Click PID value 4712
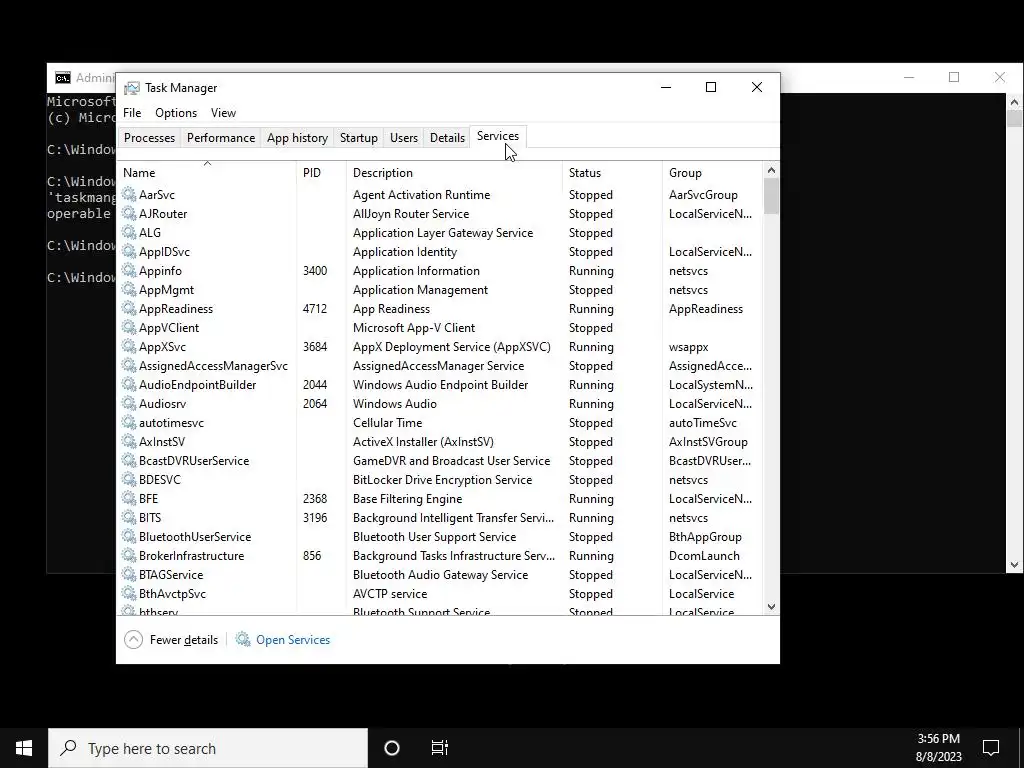This screenshot has width=1024, height=768. 315,308
